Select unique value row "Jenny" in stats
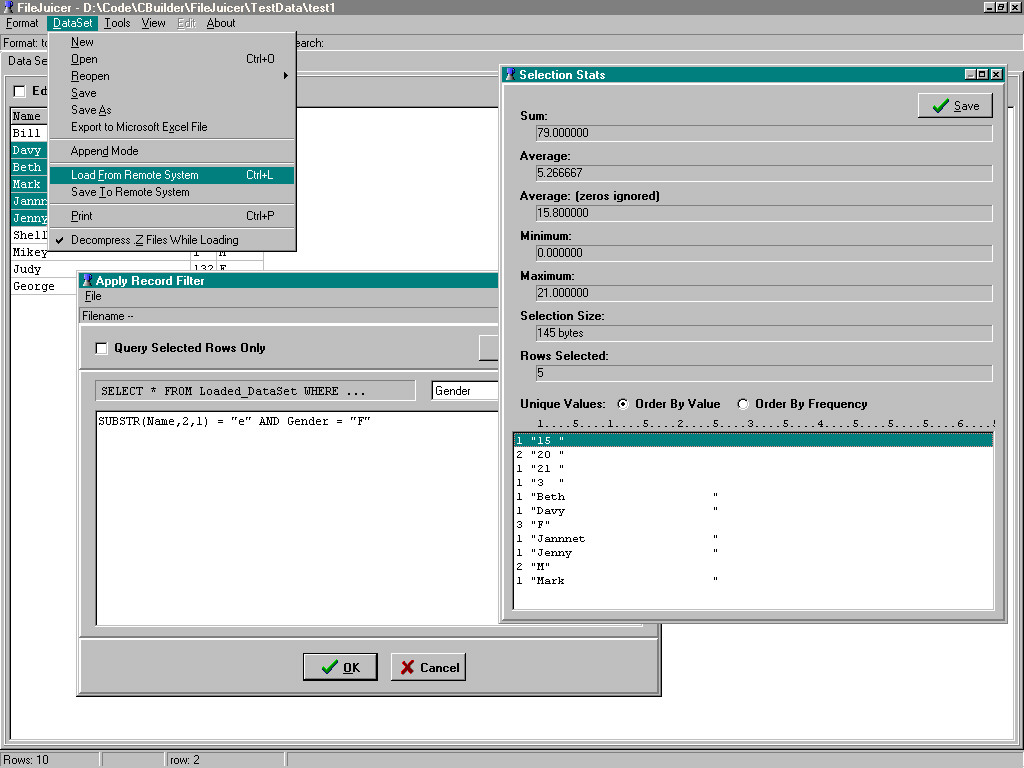Image resolution: width=1024 pixels, height=768 pixels. point(754,552)
